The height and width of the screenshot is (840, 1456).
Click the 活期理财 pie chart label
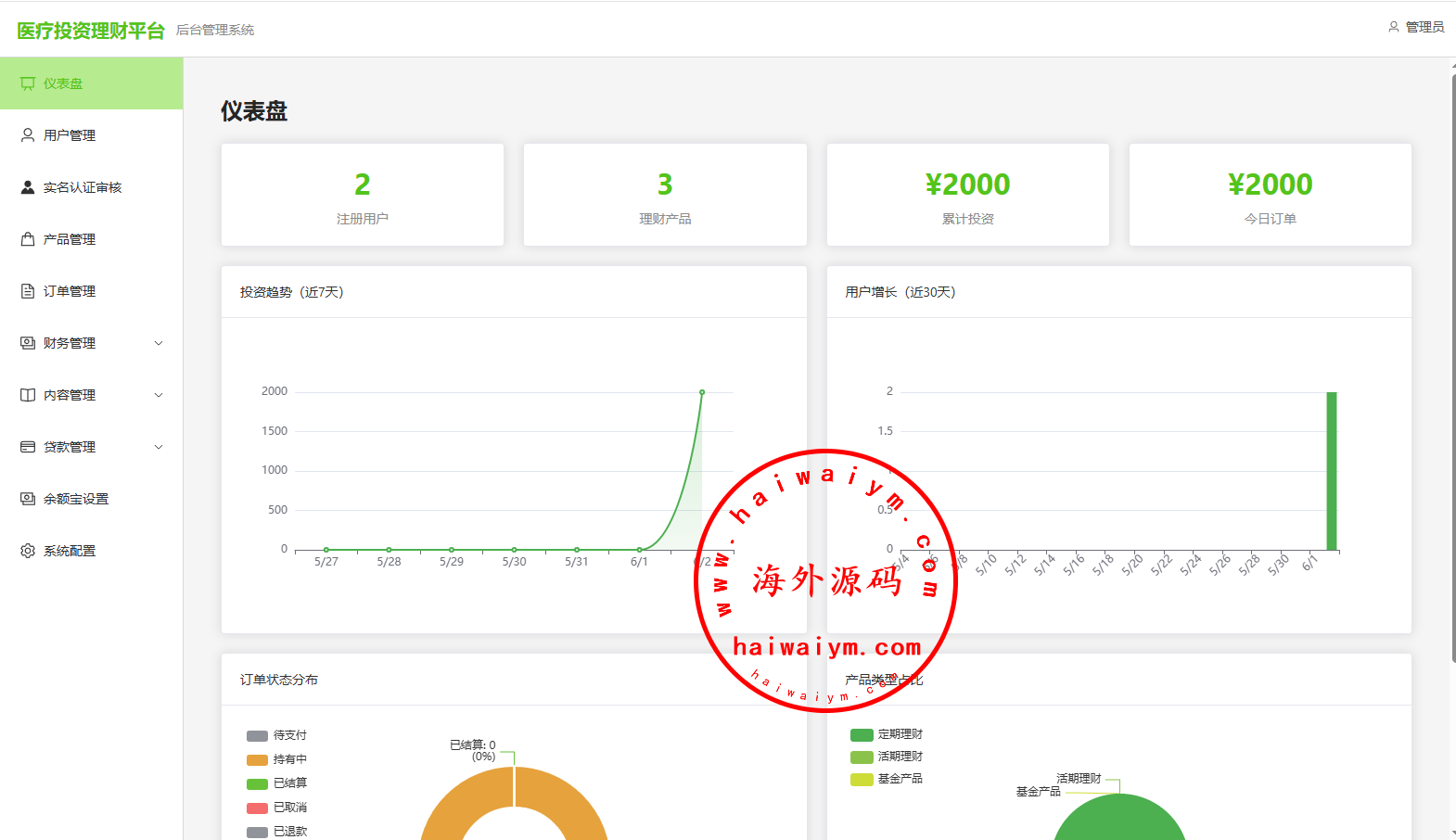coord(1079,779)
